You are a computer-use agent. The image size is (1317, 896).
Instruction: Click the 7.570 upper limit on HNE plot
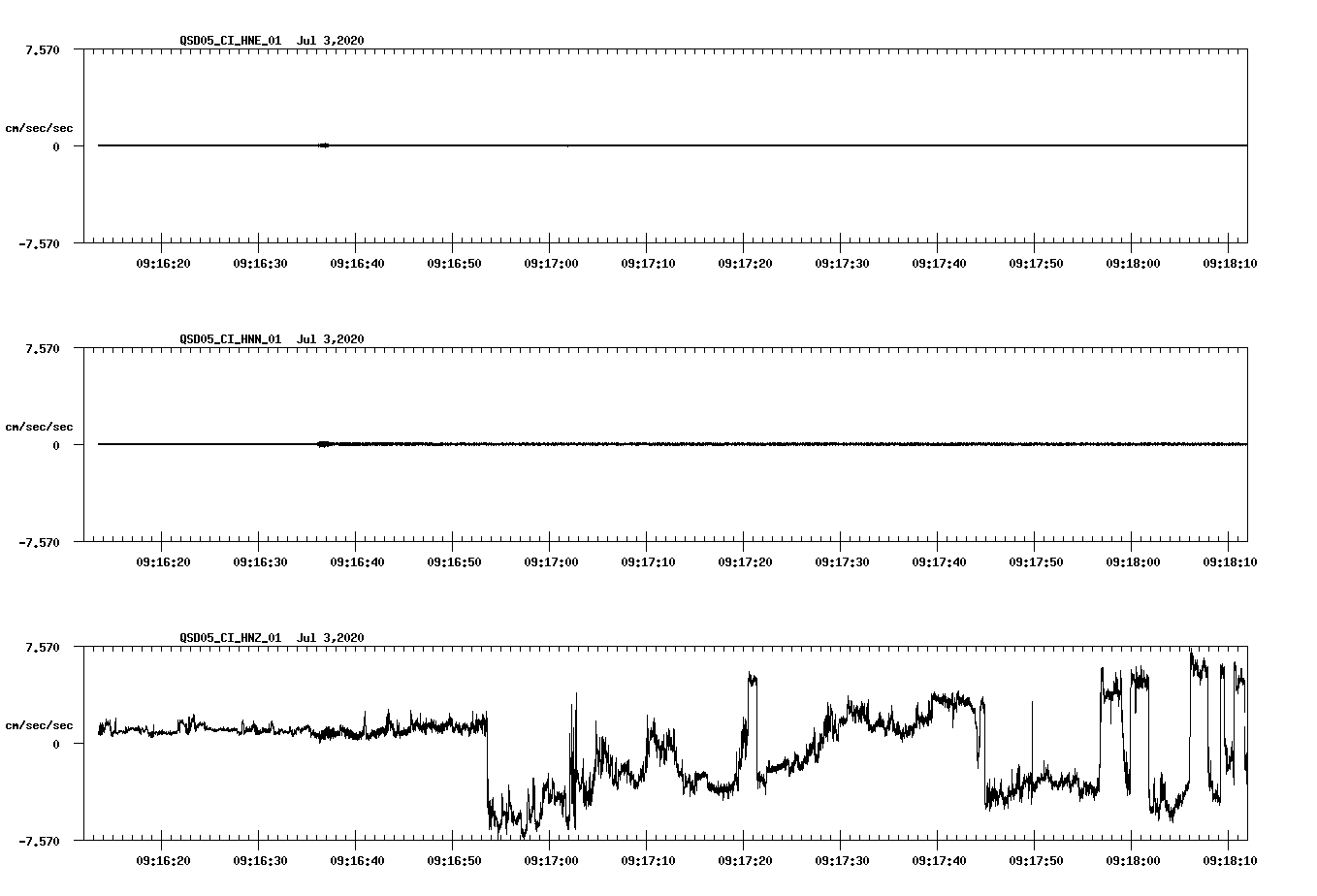43,49
